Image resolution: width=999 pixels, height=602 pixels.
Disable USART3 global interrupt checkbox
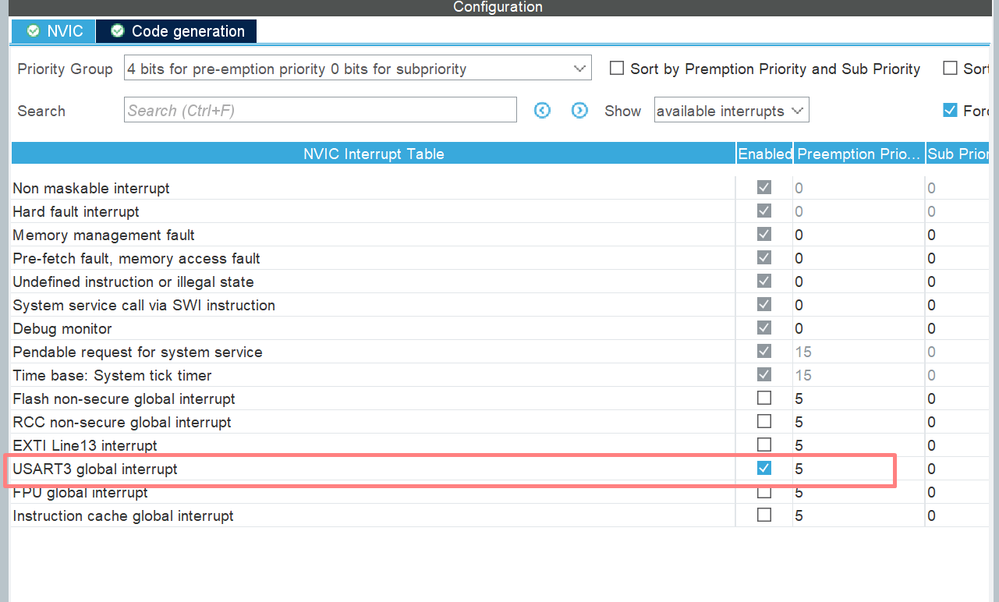[x=764, y=468]
